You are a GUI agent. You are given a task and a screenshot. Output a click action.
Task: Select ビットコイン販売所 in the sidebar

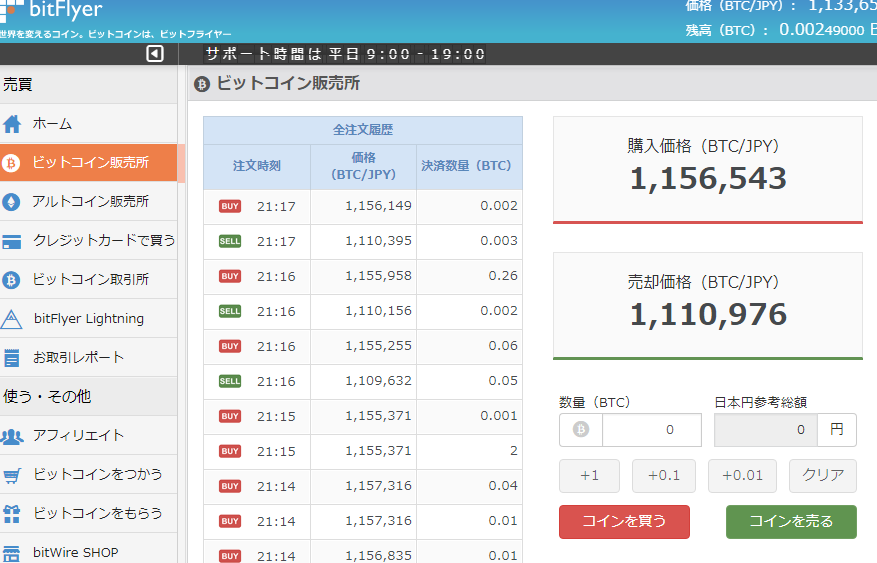tap(88, 163)
